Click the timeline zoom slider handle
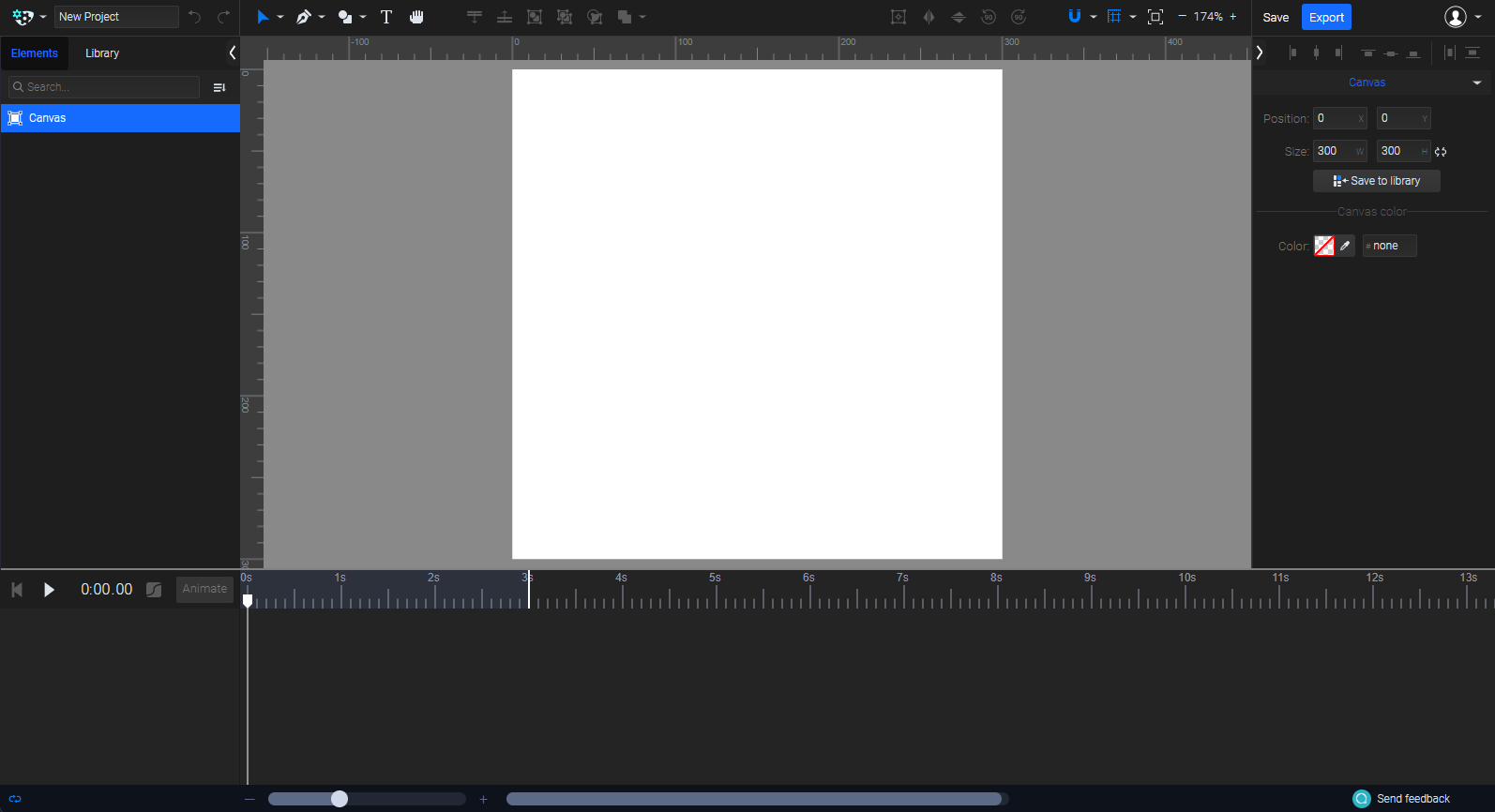 point(340,799)
